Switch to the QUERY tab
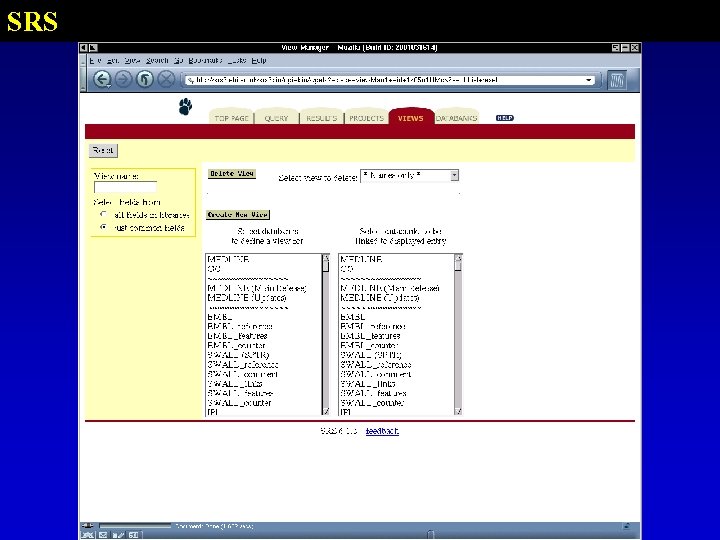Image resolution: width=720 pixels, height=540 pixels. tap(276, 118)
